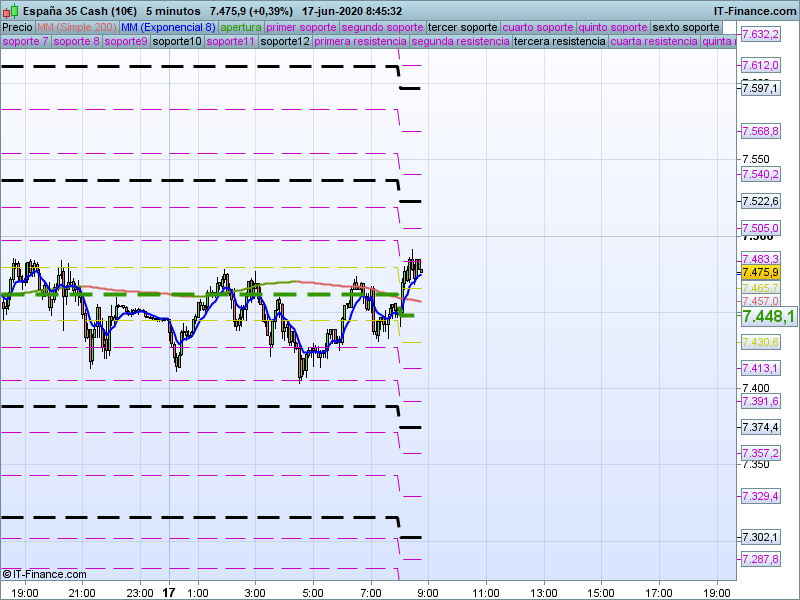Select the orange 7.475,9 current price tag
The image size is (800, 600).
tap(760, 272)
